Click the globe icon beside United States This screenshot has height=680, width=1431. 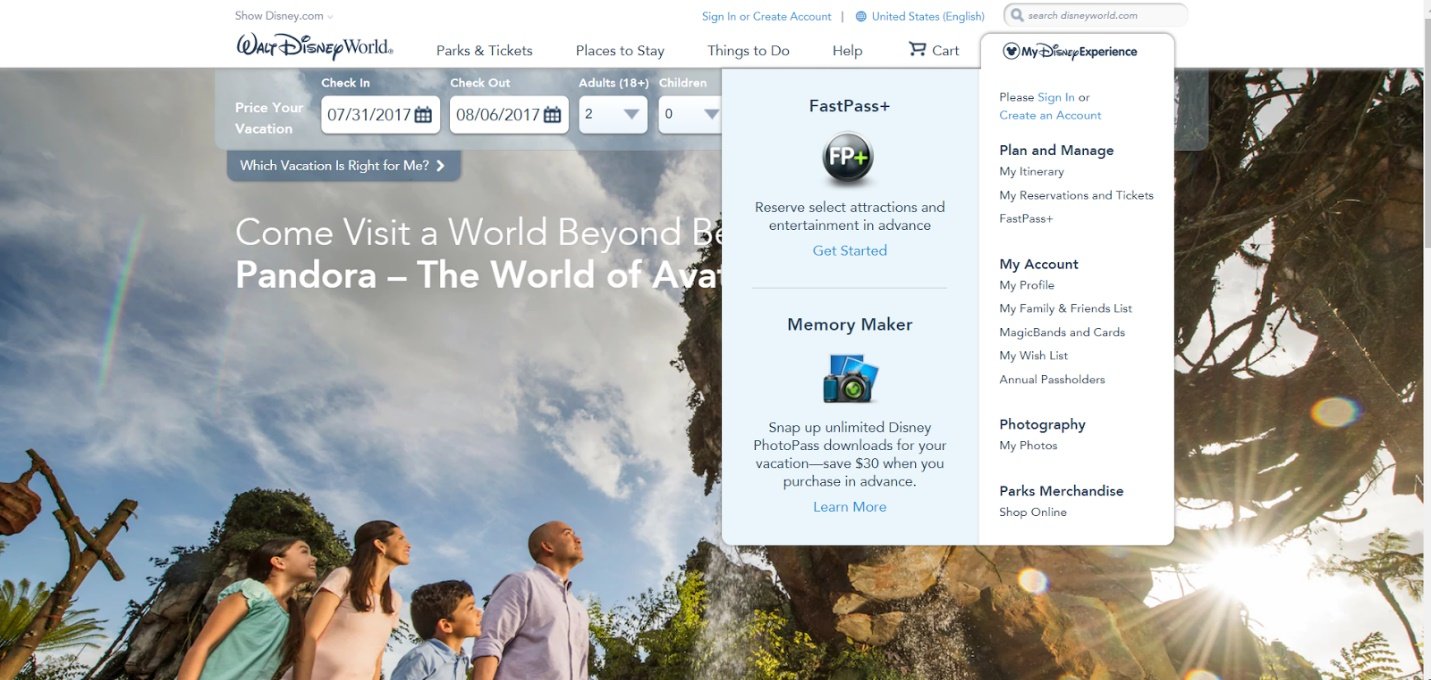[x=859, y=16]
